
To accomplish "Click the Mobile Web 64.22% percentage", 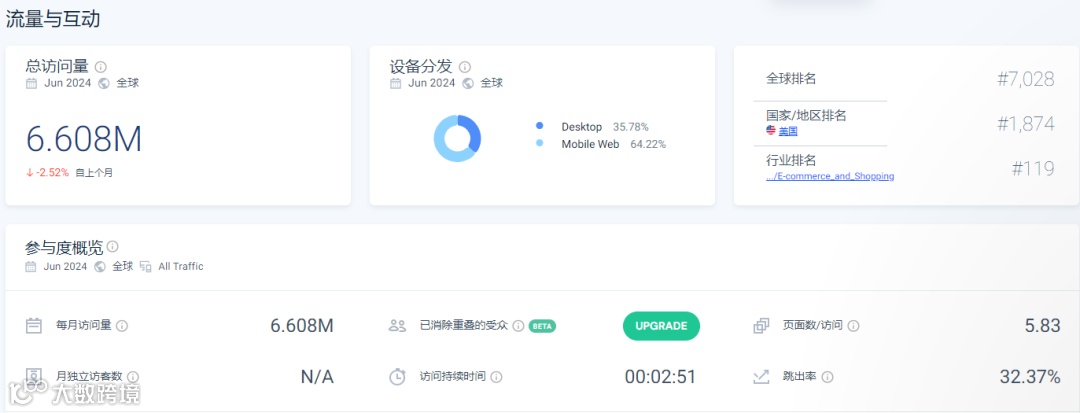I will (648, 145).
